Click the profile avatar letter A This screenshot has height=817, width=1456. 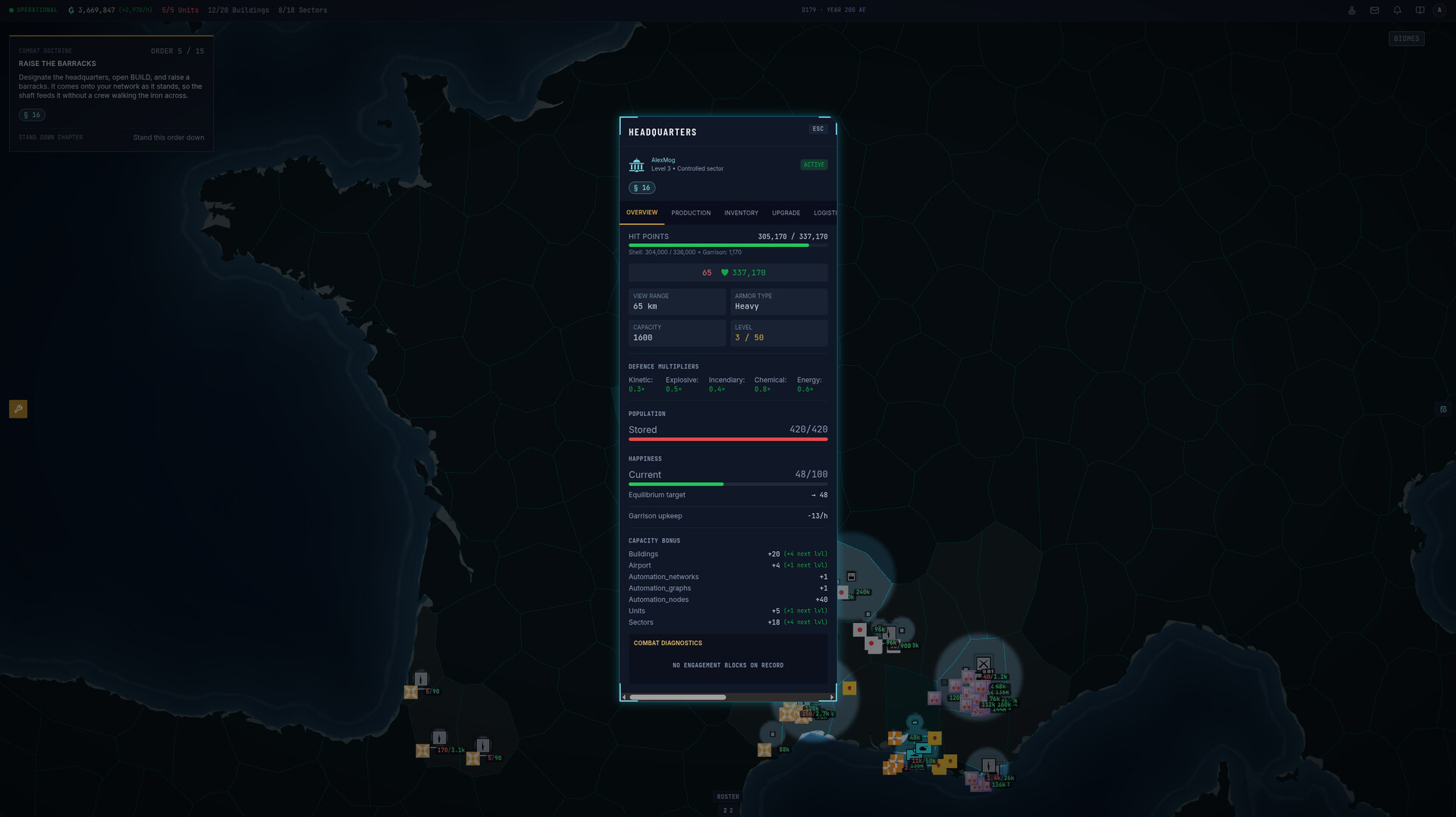pos(1439,10)
